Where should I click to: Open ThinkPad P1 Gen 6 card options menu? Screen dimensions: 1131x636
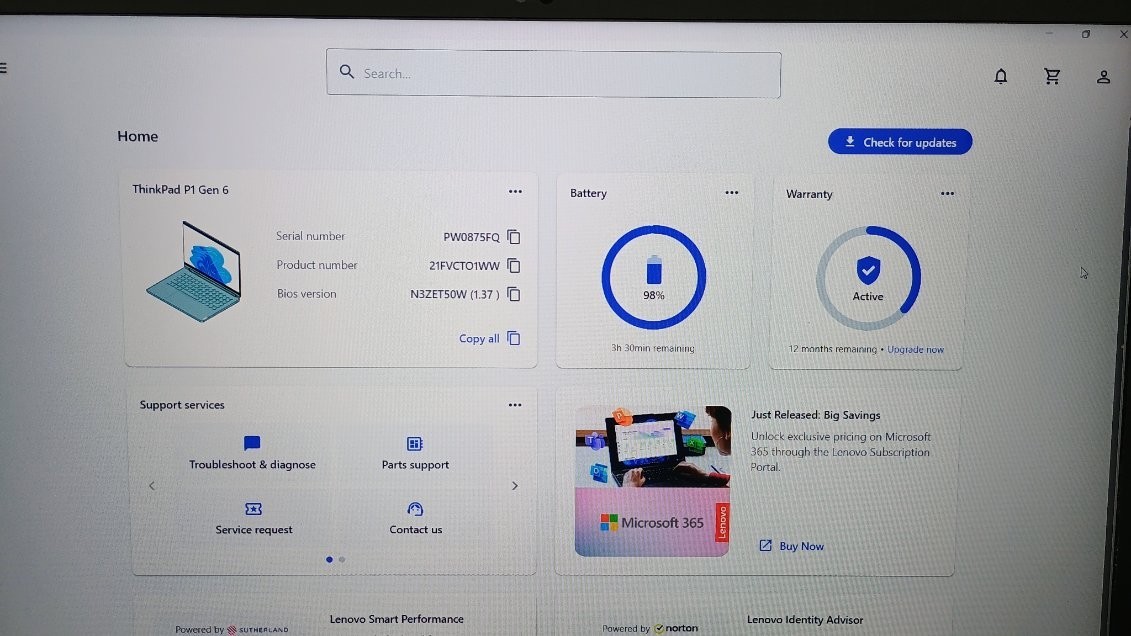coord(515,192)
